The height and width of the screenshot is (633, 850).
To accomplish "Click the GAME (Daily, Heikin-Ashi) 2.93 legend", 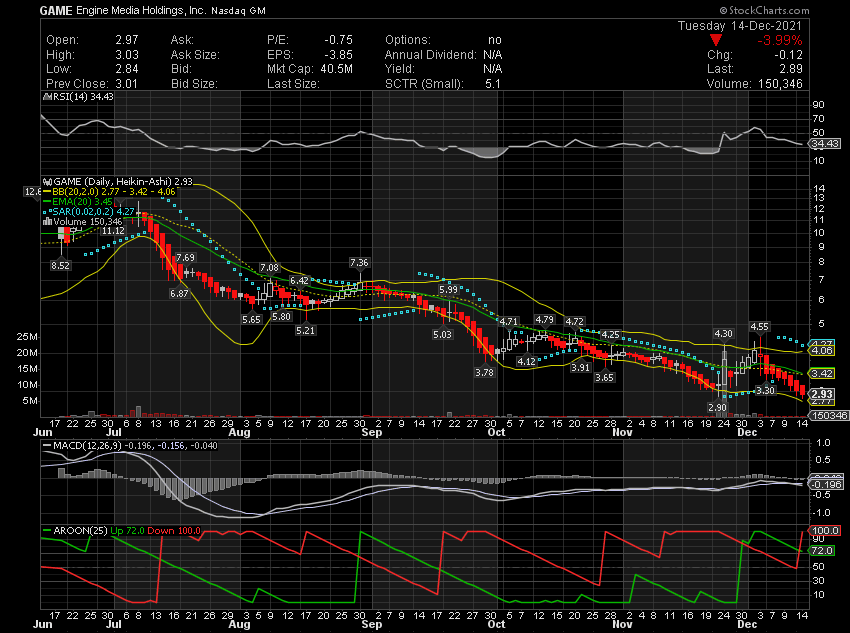I will click(123, 182).
